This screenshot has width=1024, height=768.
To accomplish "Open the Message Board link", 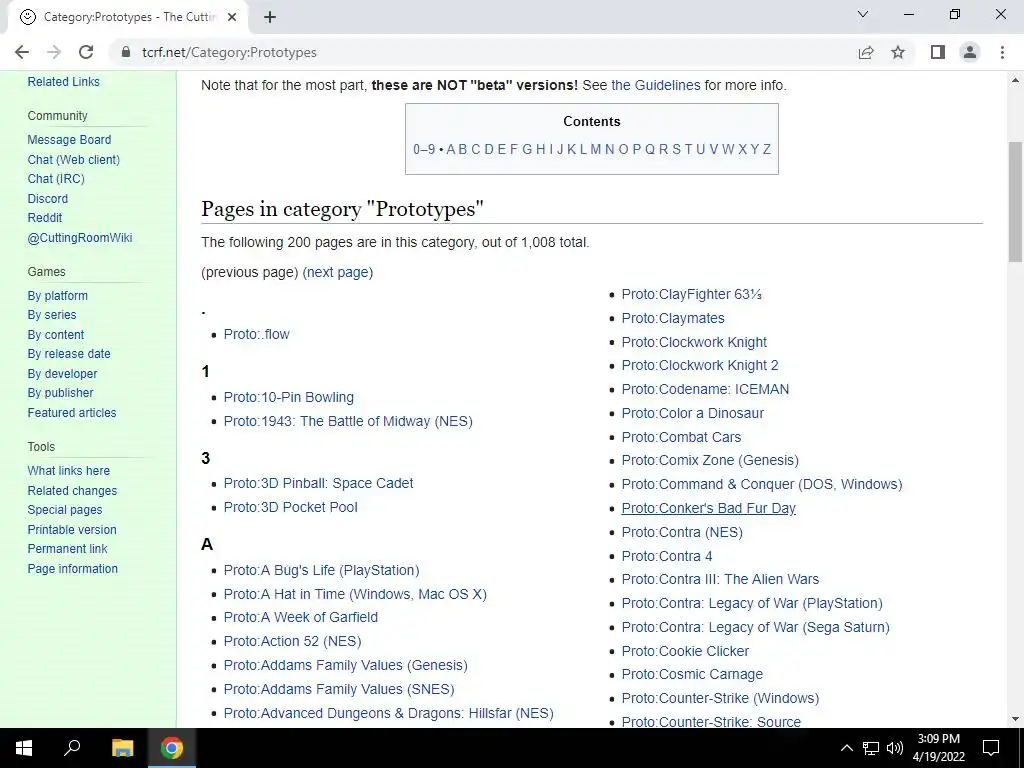I will (69, 140).
